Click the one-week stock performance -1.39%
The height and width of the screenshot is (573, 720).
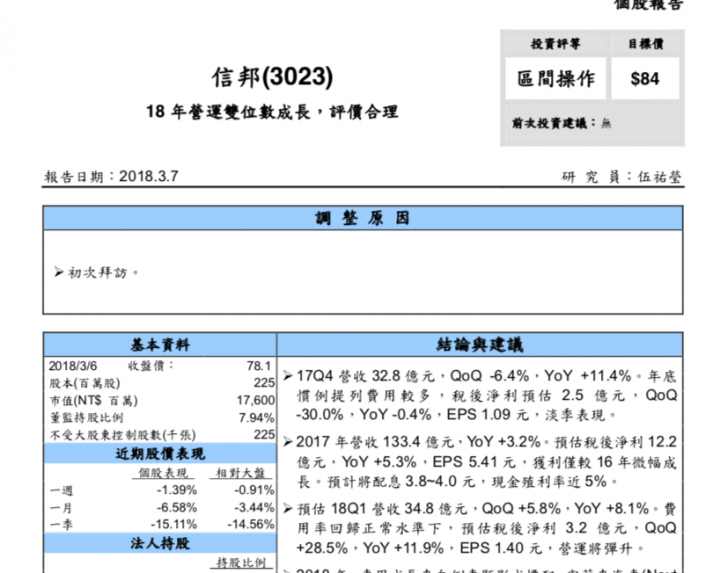[177, 490]
